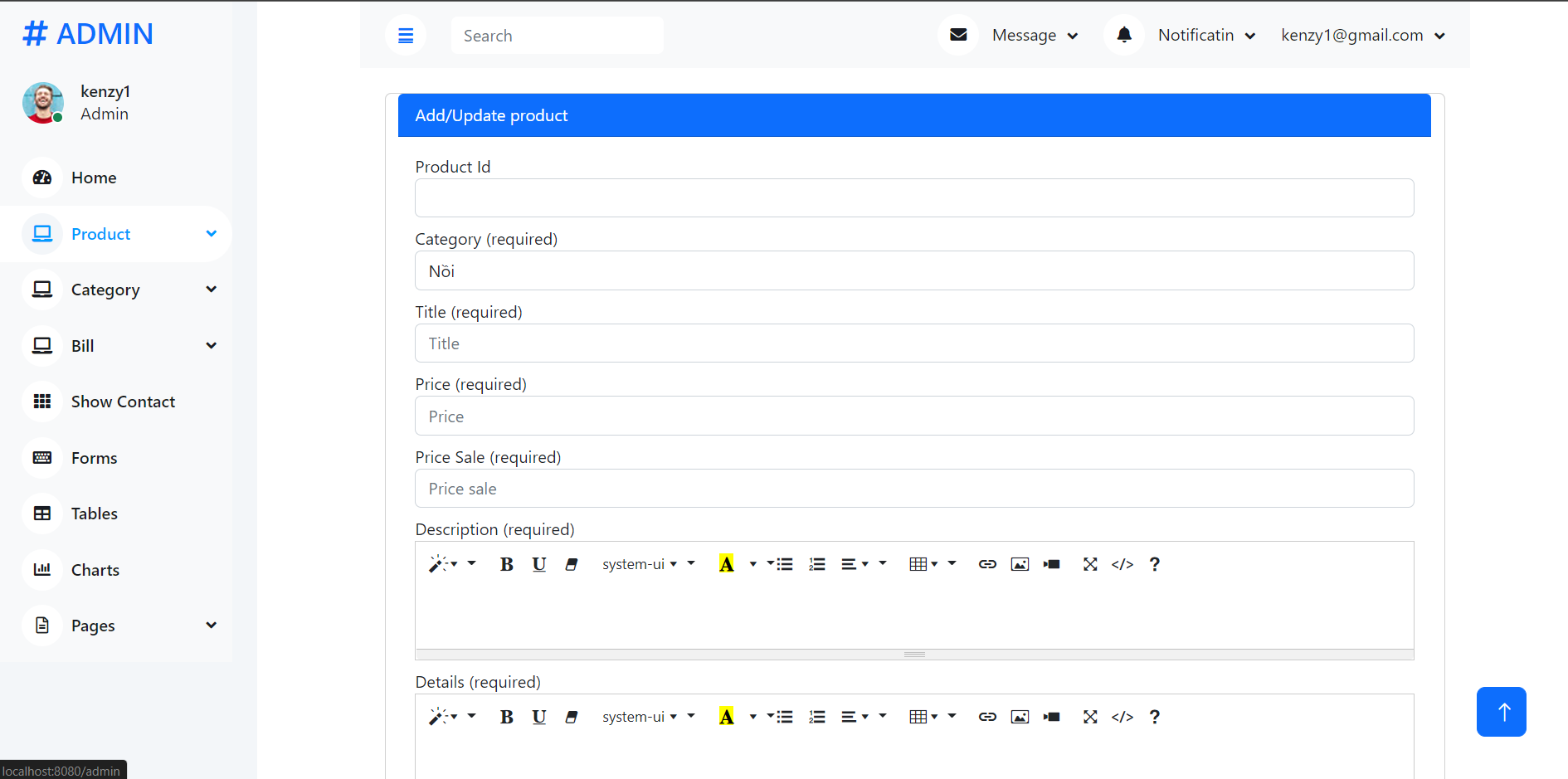
Task: Click yellow highlight color button in Description editor
Action: [x=726, y=564]
